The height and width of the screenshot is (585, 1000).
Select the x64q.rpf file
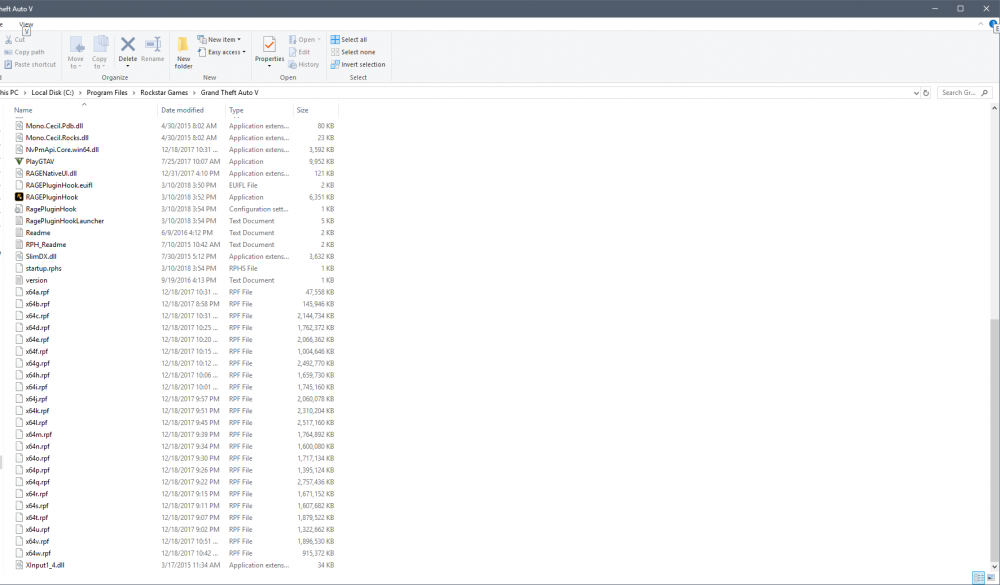tap(37, 482)
